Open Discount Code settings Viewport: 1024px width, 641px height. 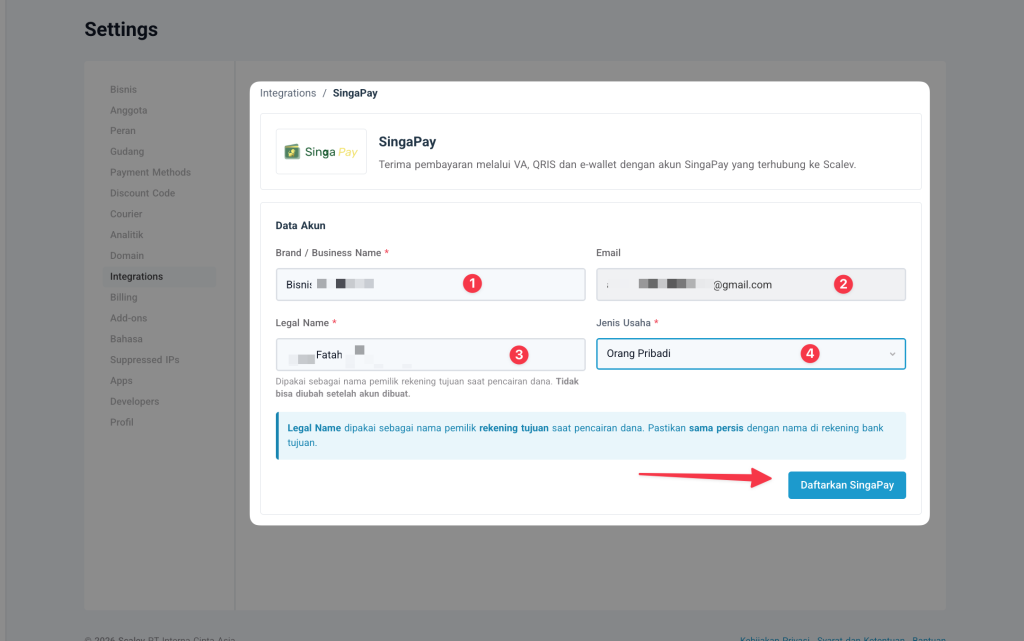[x=142, y=193]
